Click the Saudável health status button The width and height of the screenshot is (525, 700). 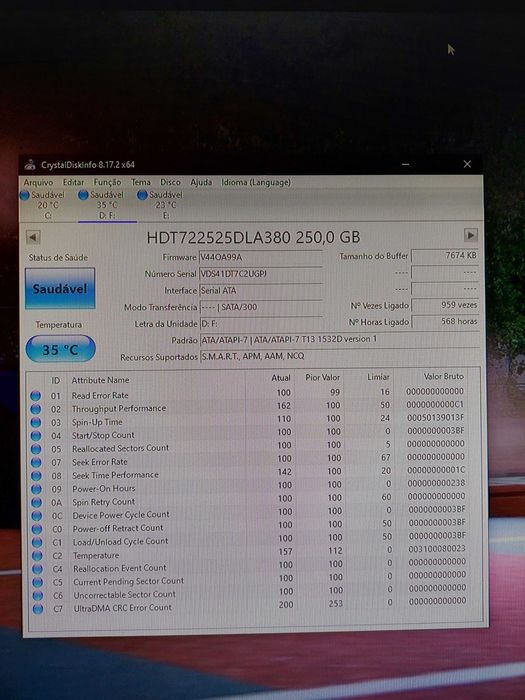pyautogui.click(x=60, y=288)
